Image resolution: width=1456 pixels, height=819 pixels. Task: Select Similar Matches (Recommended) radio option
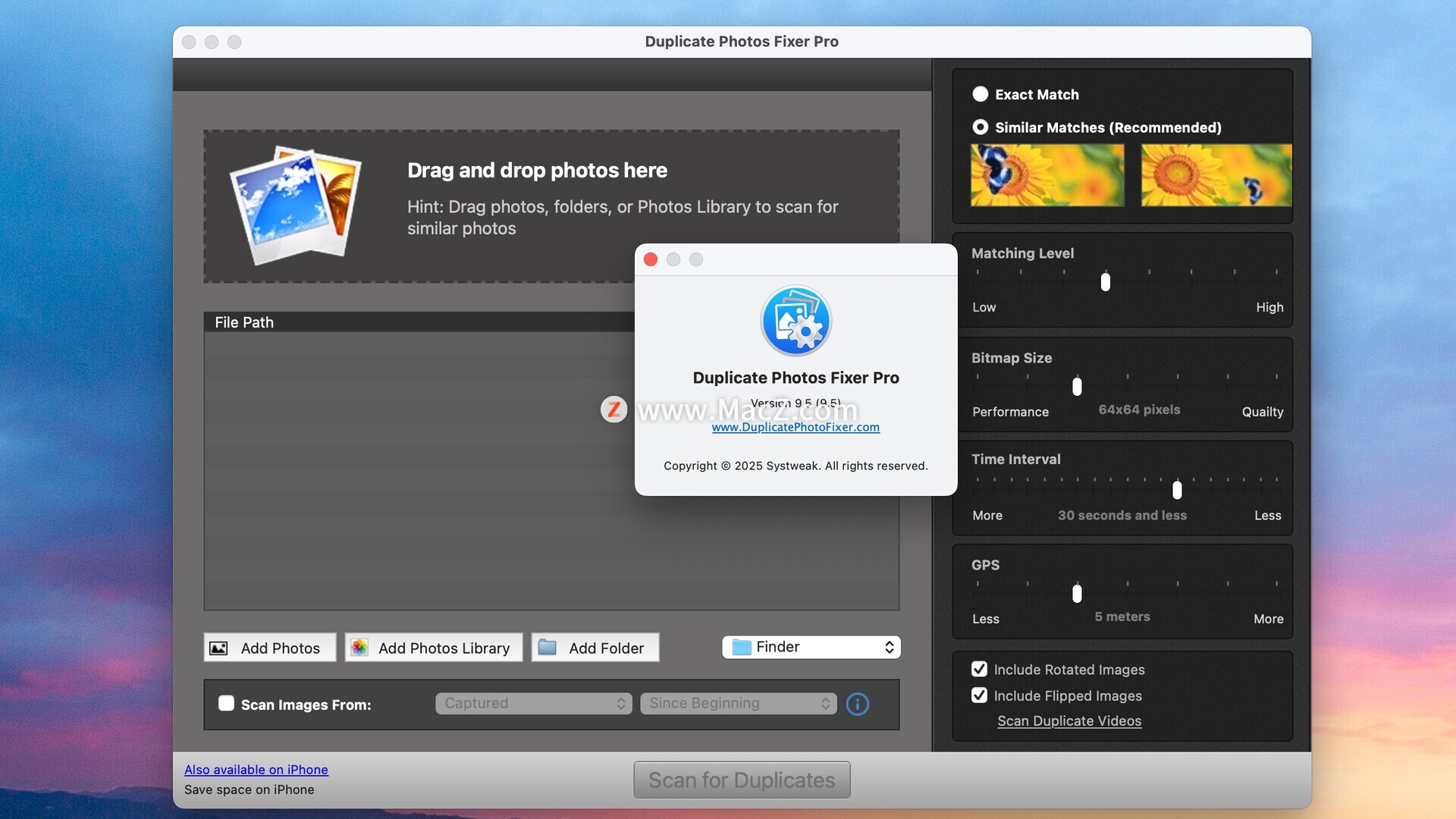click(x=980, y=127)
